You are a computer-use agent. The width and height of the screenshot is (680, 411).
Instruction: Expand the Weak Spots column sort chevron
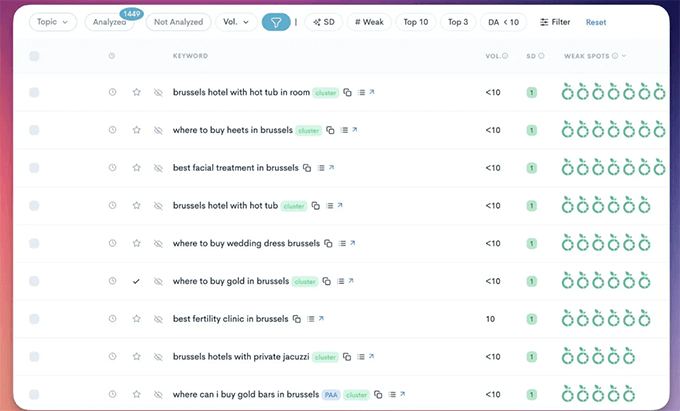tap(624, 56)
